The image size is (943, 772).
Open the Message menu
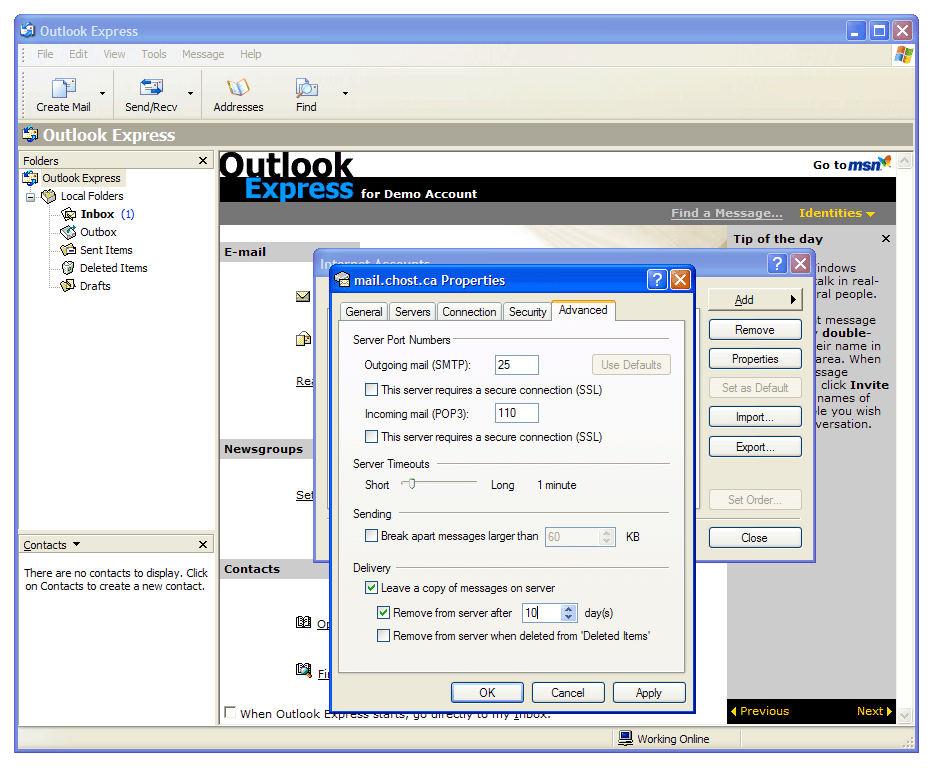click(x=203, y=54)
